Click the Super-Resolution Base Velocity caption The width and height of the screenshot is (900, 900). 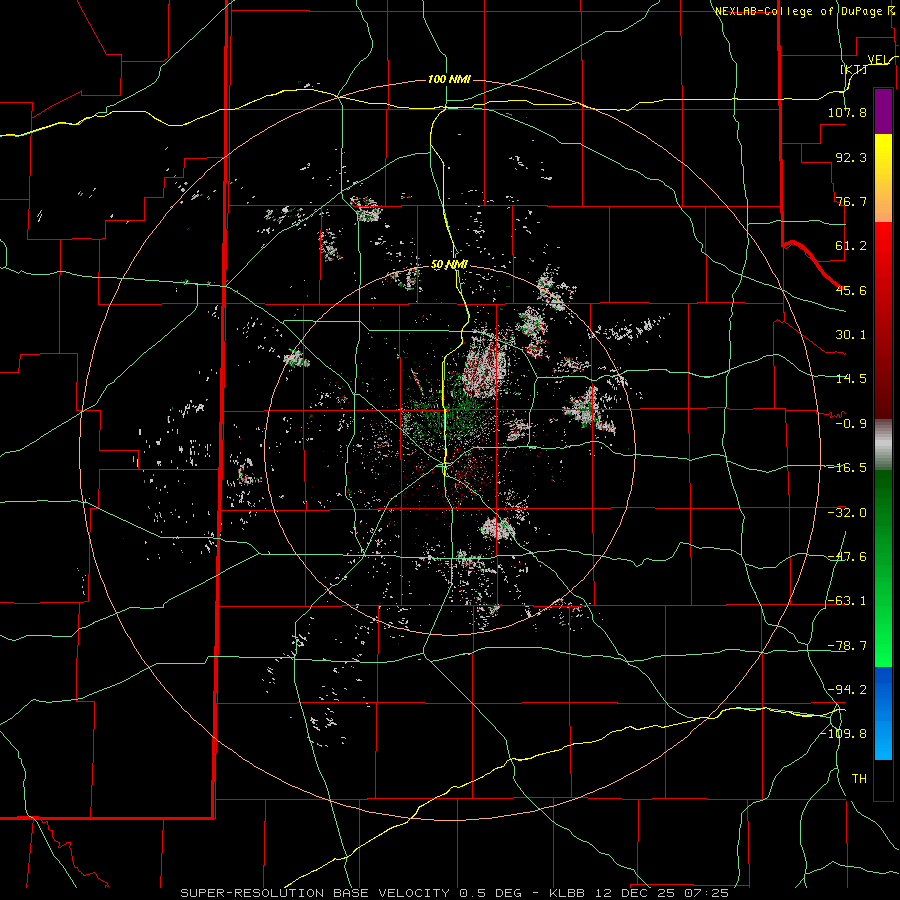[x=455, y=893]
